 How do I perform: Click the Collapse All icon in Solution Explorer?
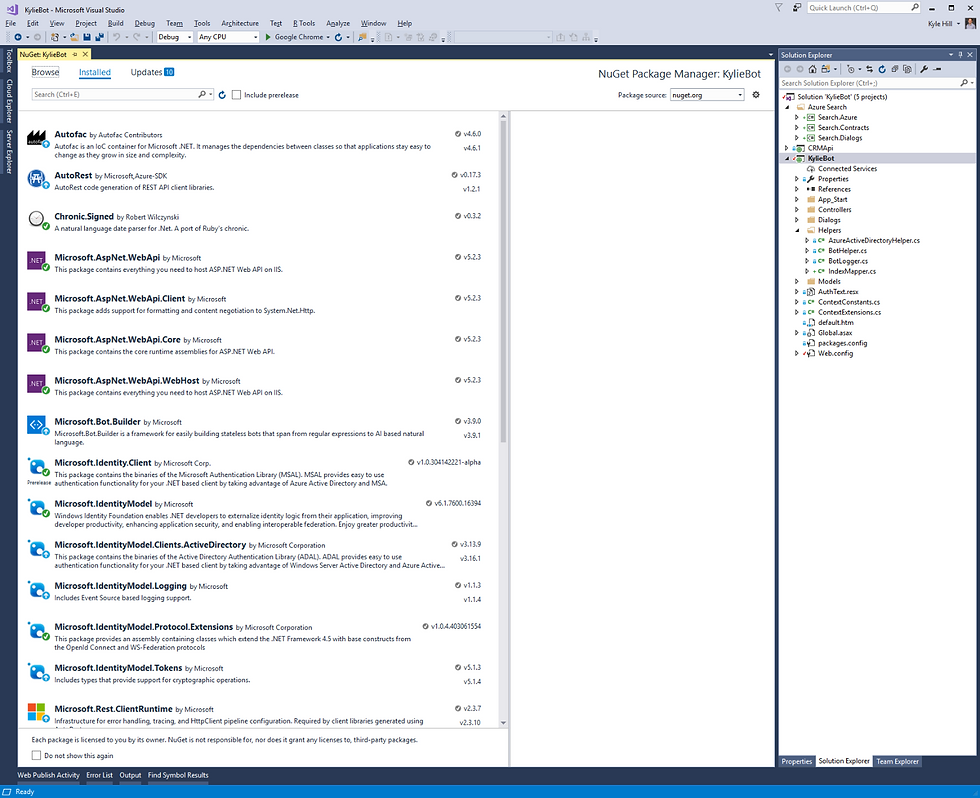894,69
